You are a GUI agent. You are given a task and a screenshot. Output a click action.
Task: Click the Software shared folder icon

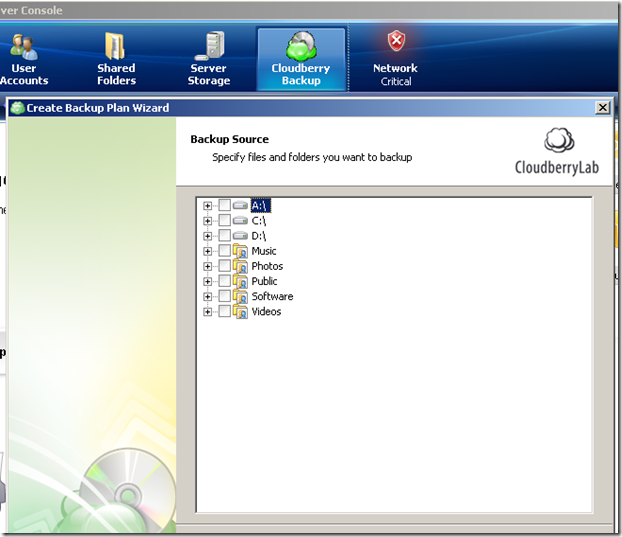point(240,296)
